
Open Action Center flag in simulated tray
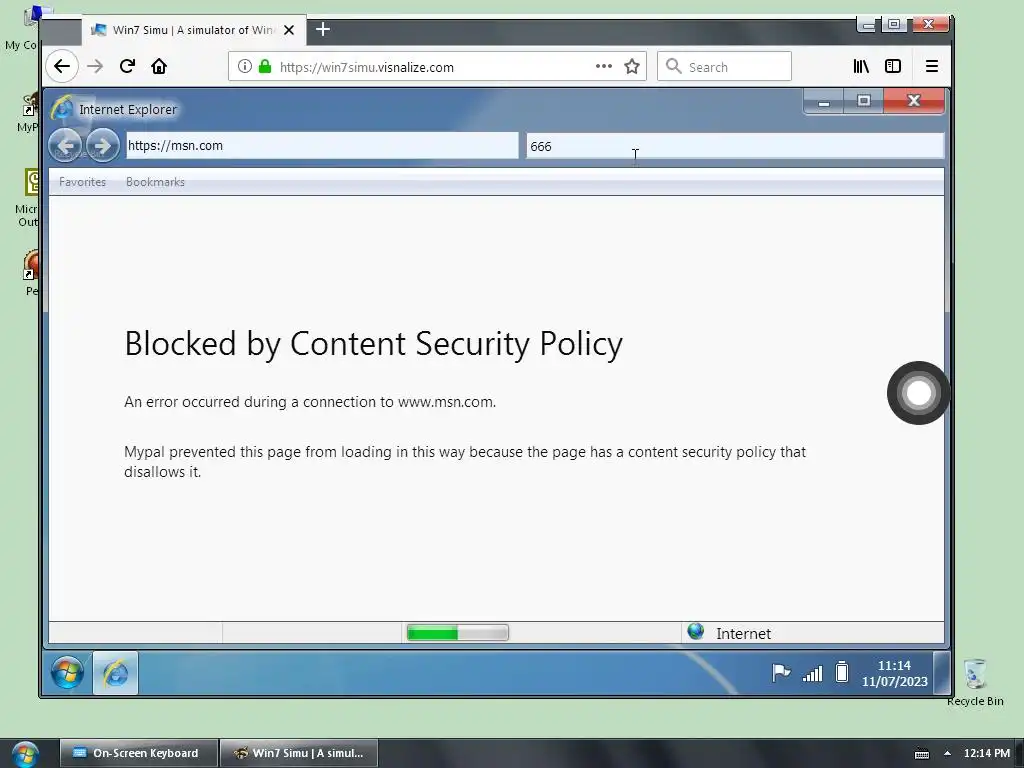click(x=781, y=673)
